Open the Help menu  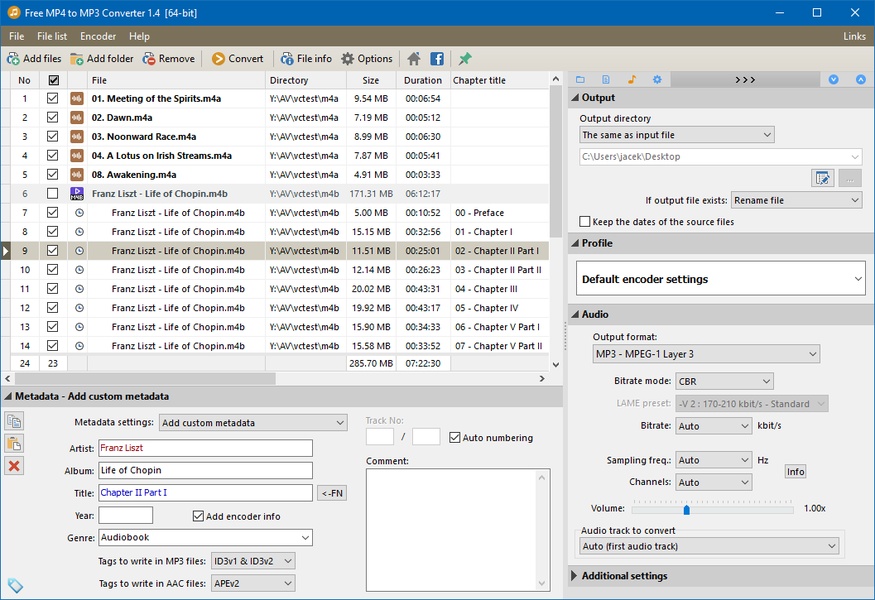(x=140, y=36)
